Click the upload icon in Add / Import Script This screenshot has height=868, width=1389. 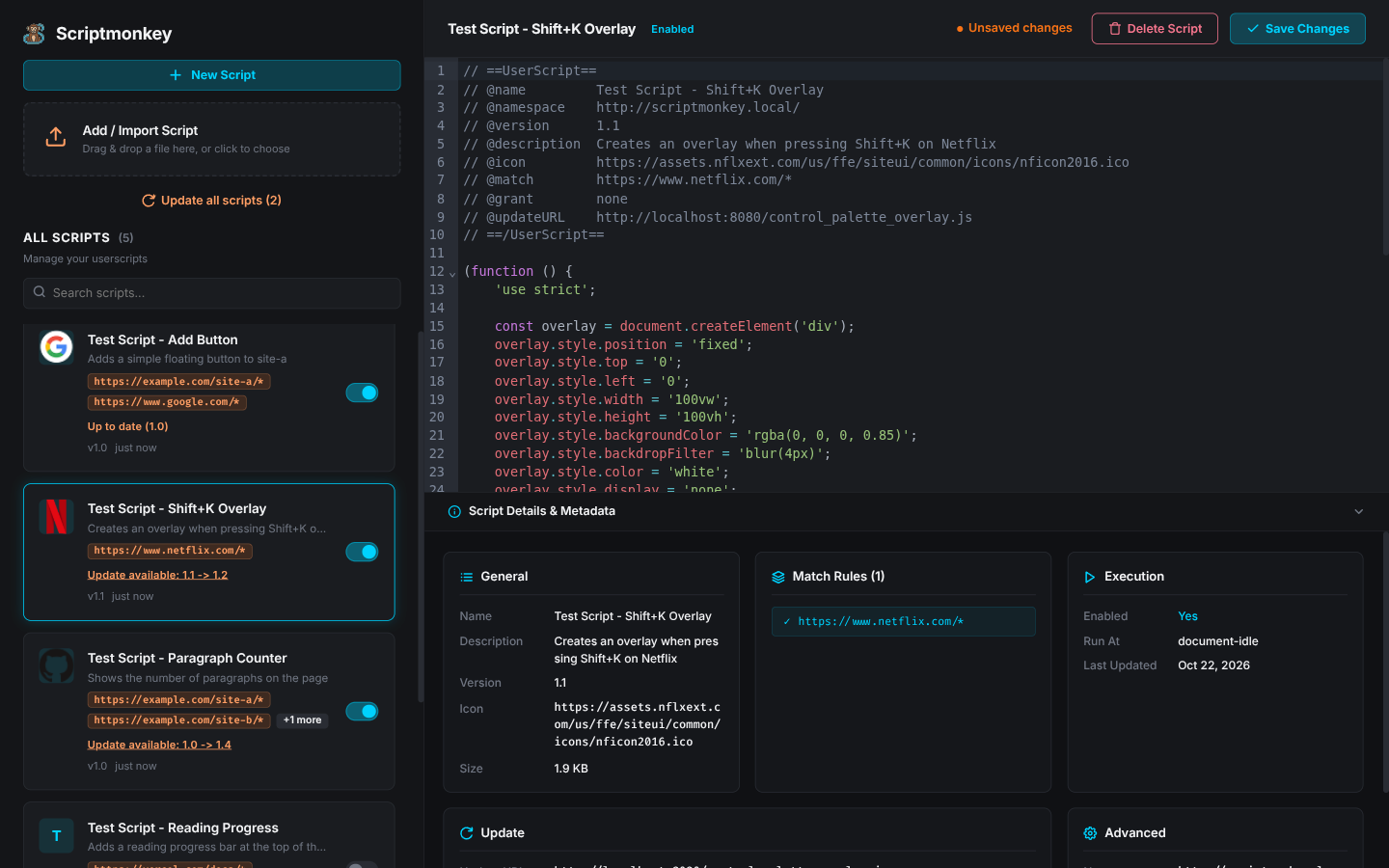(x=56, y=138)
